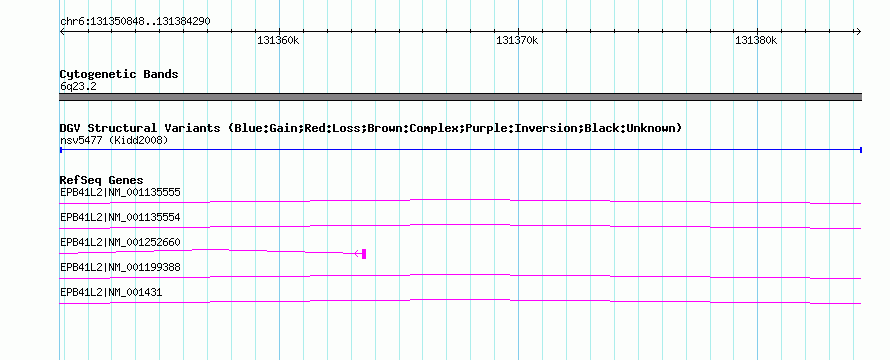This screenshot has width=890, height=360.
Task: Click the 131360k ruler tick label
Action: point(278,41)
